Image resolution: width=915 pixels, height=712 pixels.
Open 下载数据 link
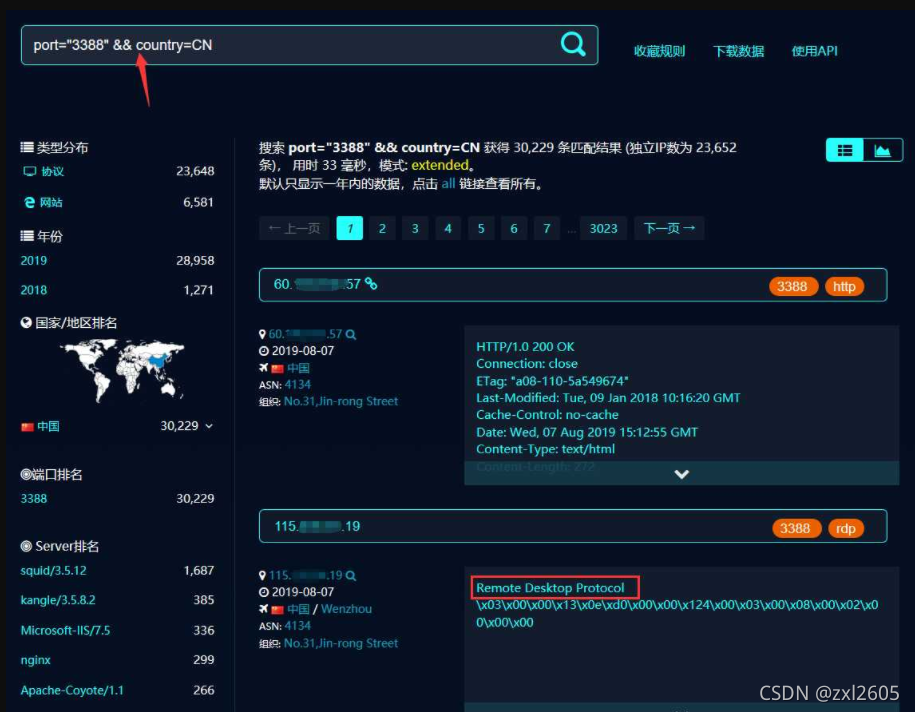tap(738, 51)
